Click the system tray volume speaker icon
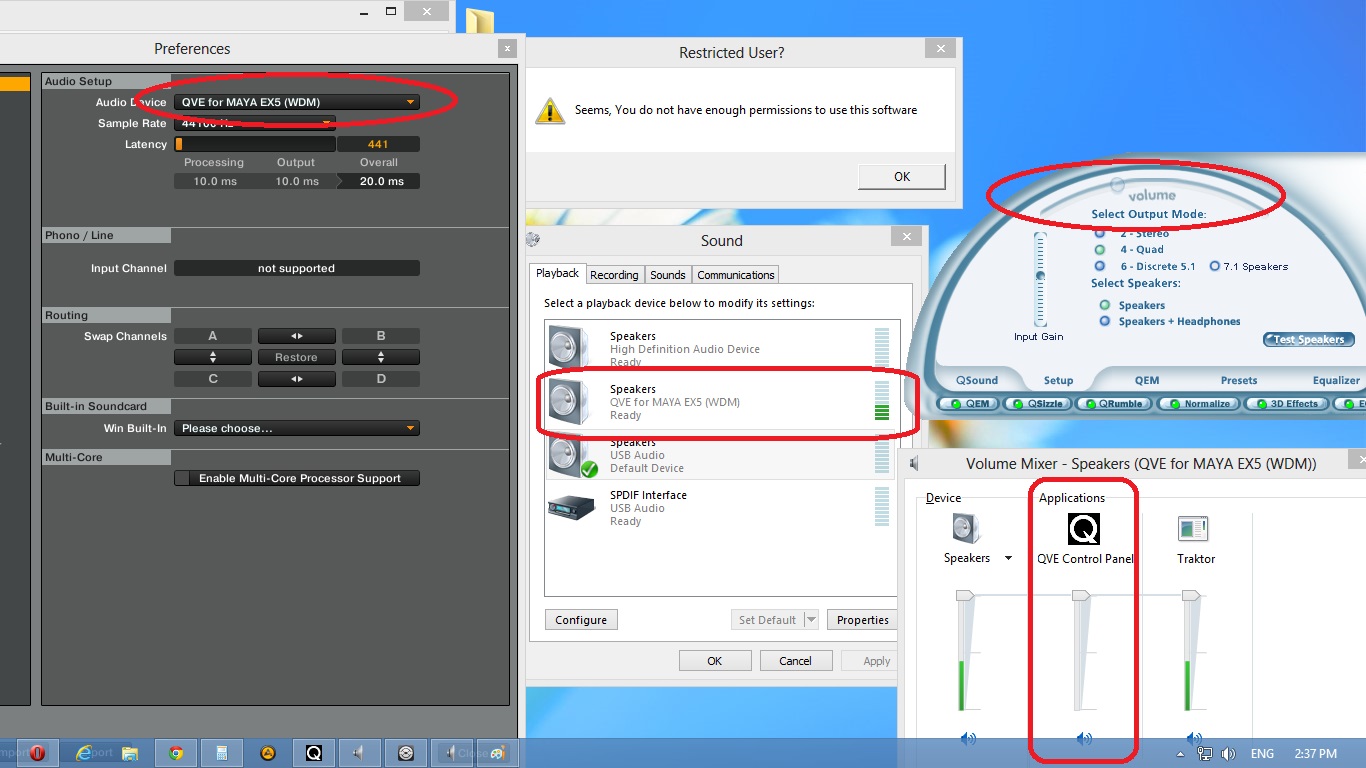The height and width of the screenshot is (768, 1366). [1228, 754]
